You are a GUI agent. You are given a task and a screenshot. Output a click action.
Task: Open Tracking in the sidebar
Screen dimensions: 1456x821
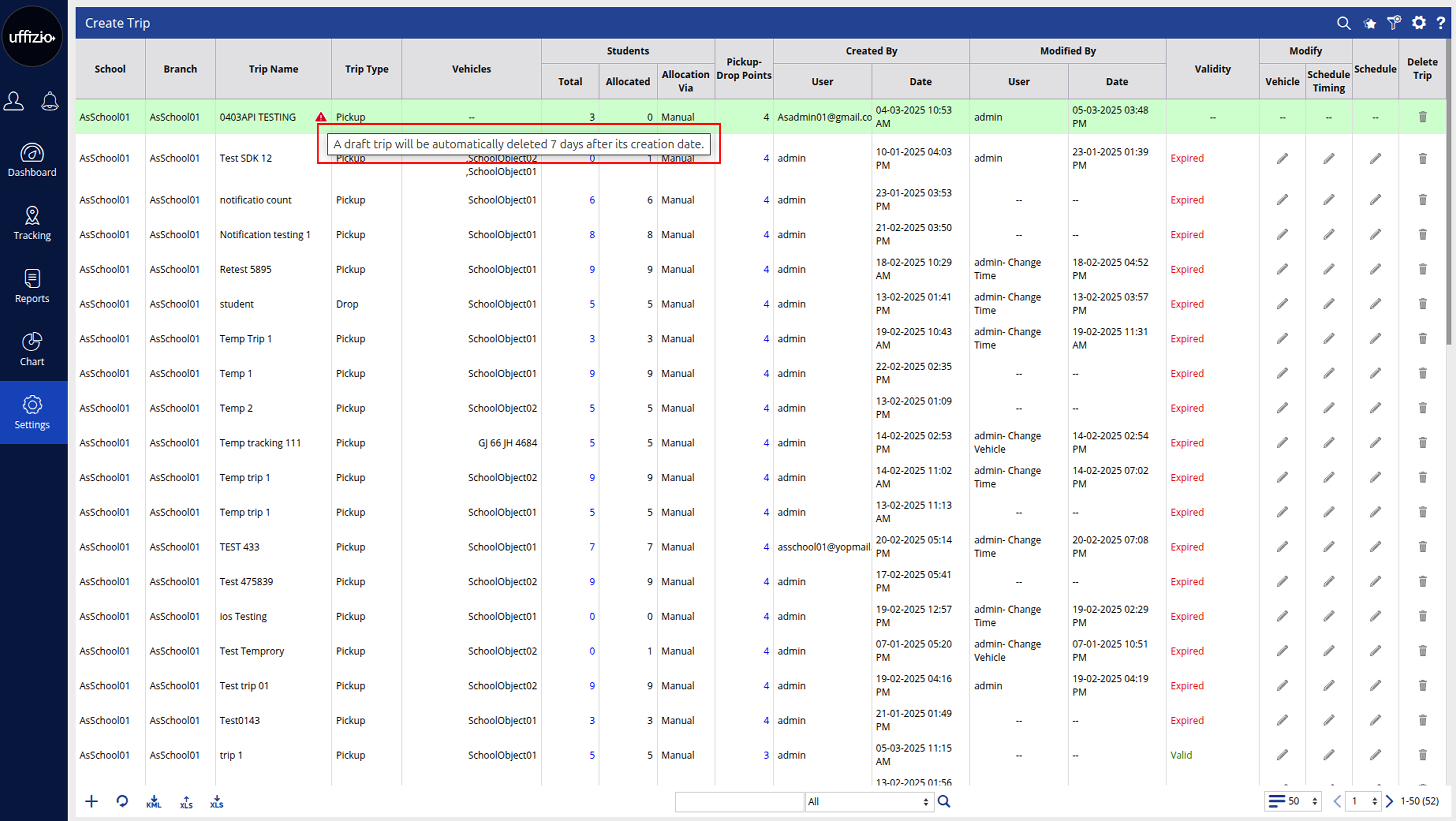pos(32,224)
